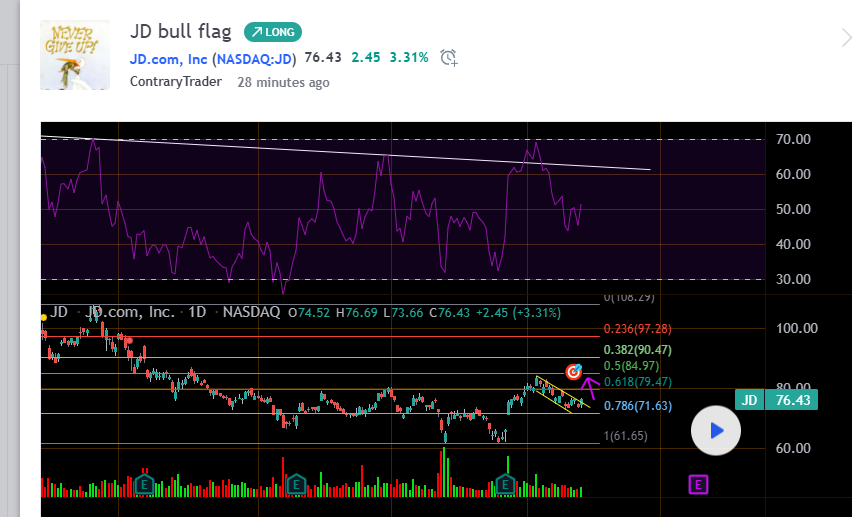
Task: Click the purple future earnings E marker
Action: (698, 484)
